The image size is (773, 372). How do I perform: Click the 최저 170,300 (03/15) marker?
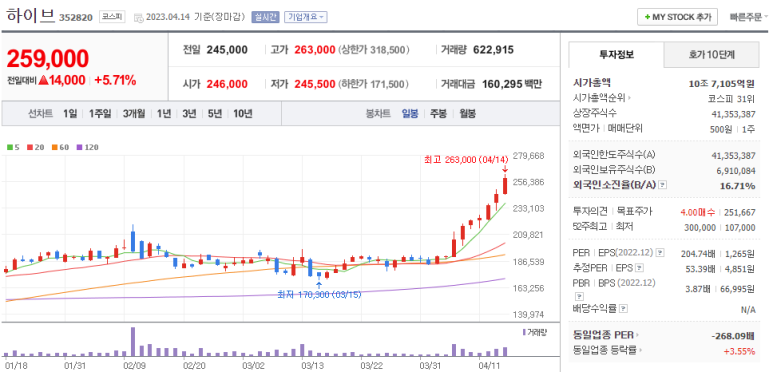coord(319,295)
